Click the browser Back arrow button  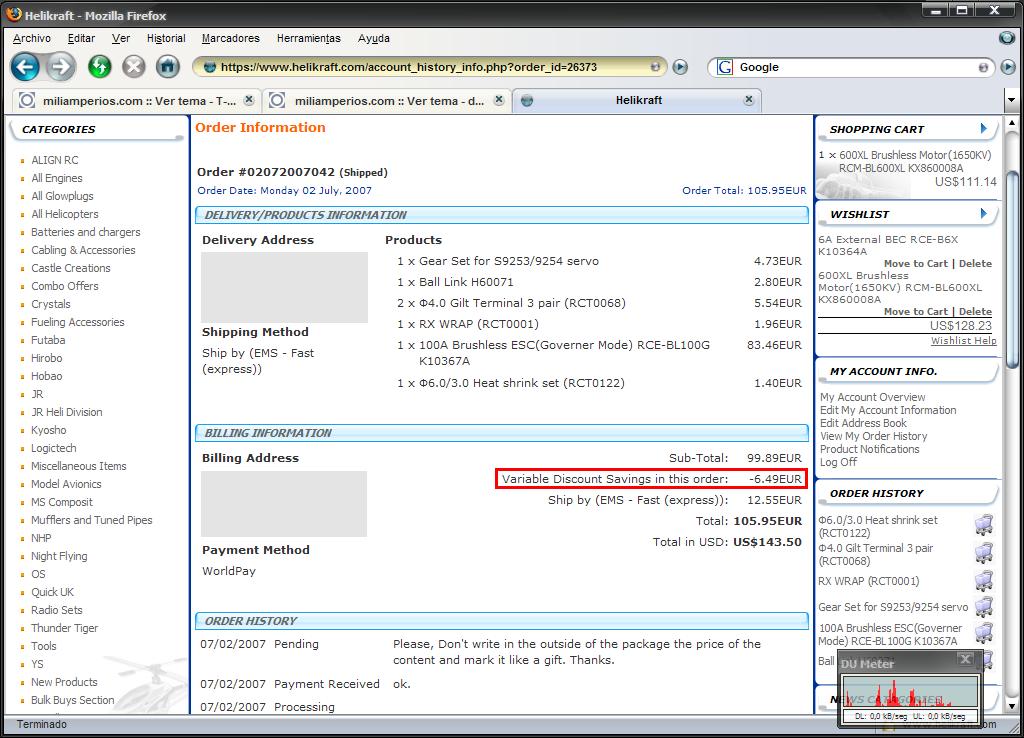[x=26, y=67]
